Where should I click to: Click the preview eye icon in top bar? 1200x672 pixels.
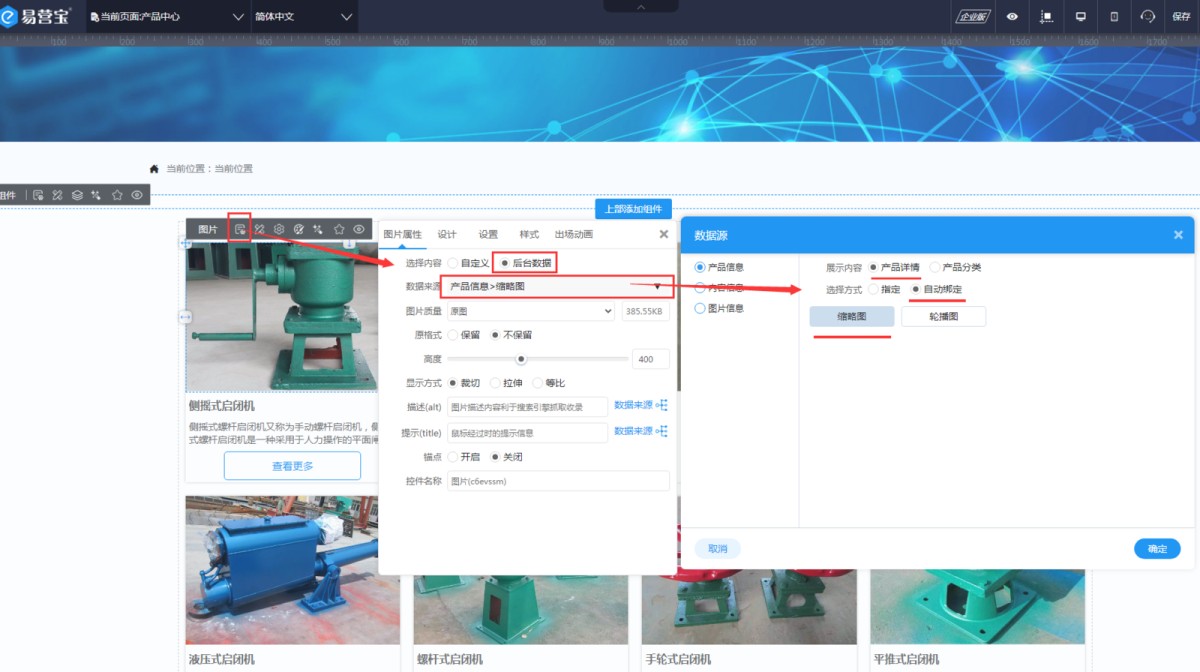coord(1013,16)
